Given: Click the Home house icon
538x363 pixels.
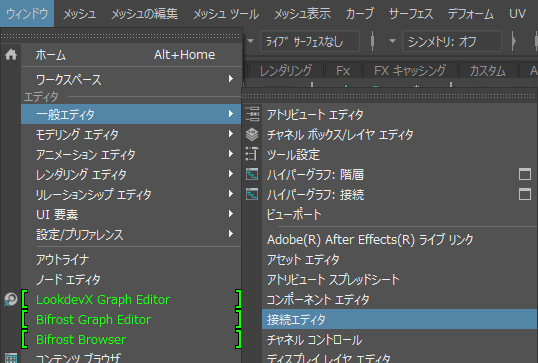Looking at the screenshot, I should click(11, 54).
